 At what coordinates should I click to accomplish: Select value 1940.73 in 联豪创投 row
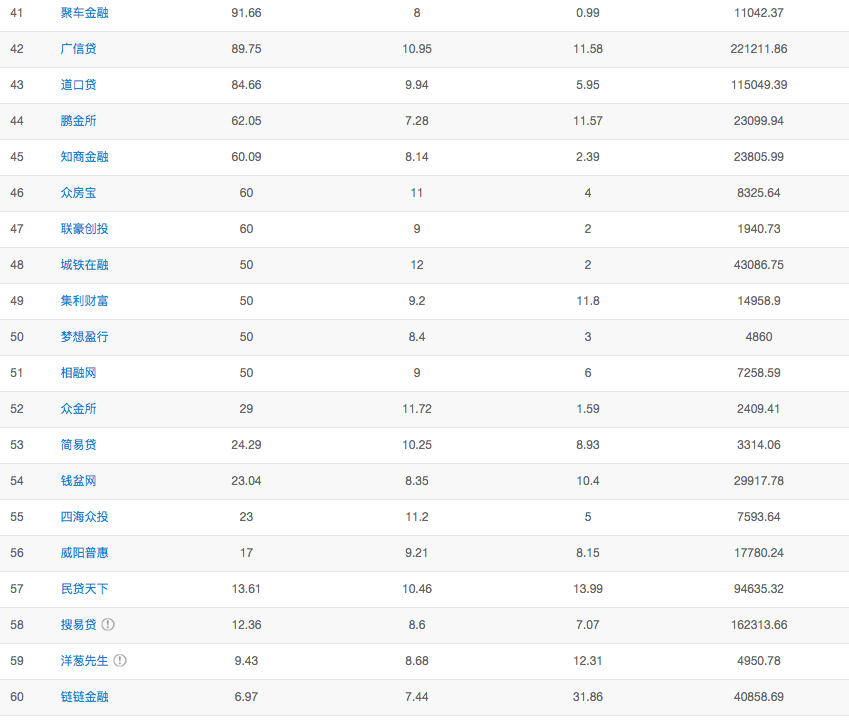tap(759, 228)
